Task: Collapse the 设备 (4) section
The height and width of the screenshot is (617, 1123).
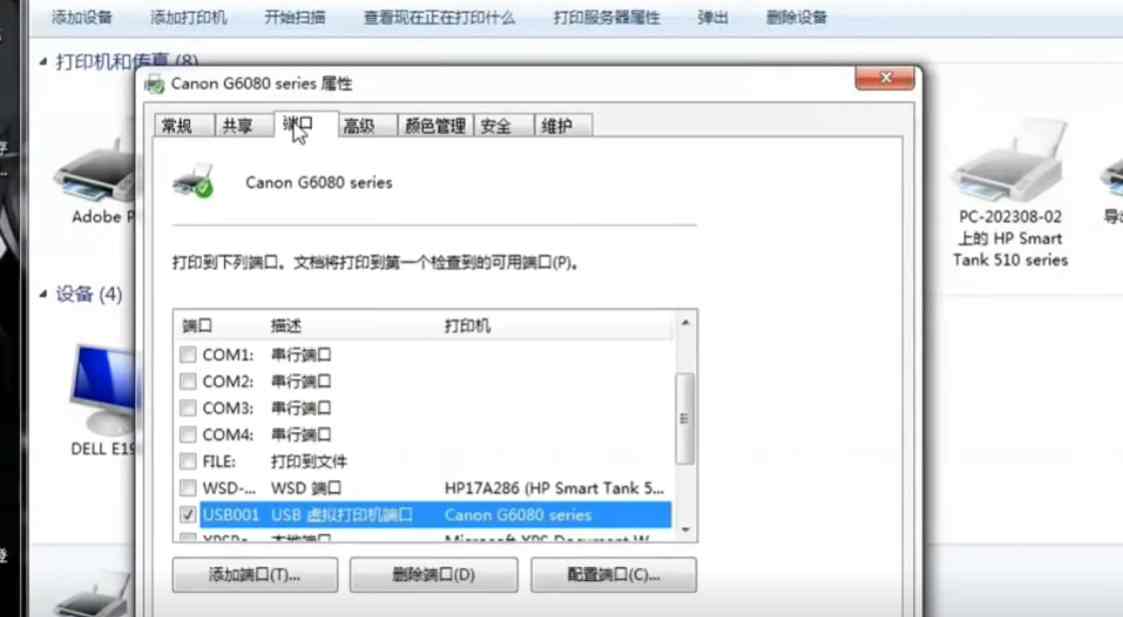Action: [42, 295]
